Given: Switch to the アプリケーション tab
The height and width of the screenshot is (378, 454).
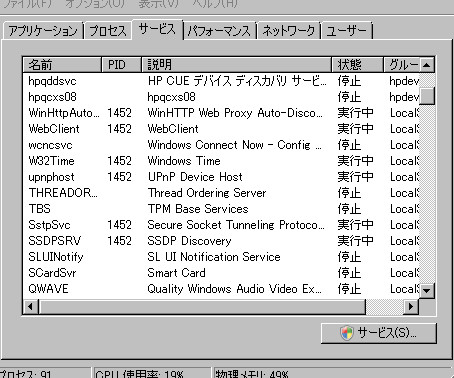Looking at the screenshot, I should [x=43, y=31].
